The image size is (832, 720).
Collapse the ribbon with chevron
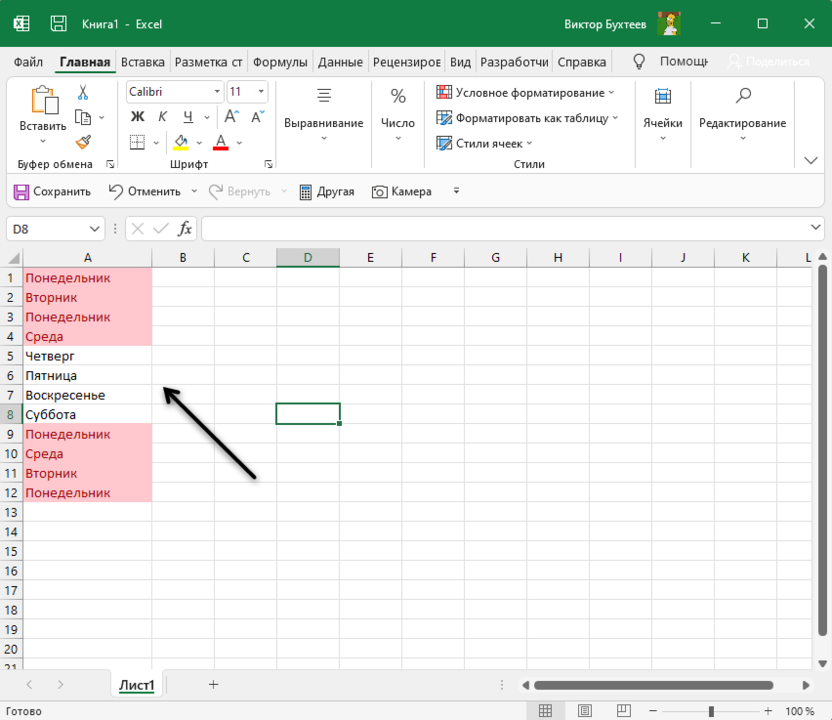click(x=811, y=160)
